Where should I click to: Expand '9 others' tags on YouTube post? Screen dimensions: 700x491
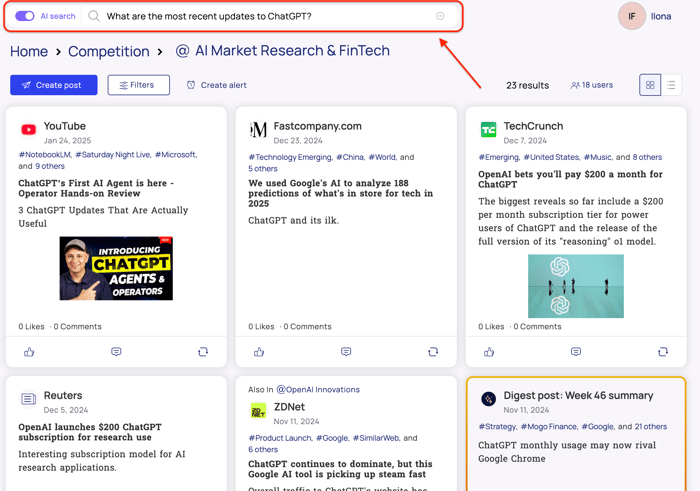click(50, 167)
